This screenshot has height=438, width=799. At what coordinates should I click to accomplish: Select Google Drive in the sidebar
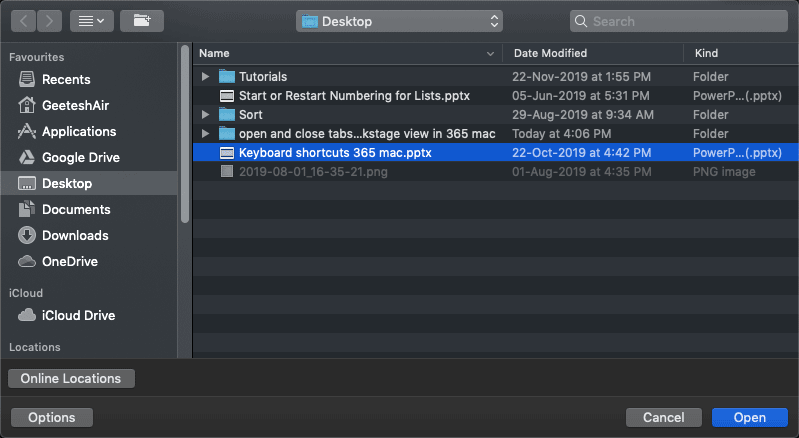pyautogui.click(x=80, y=158)
